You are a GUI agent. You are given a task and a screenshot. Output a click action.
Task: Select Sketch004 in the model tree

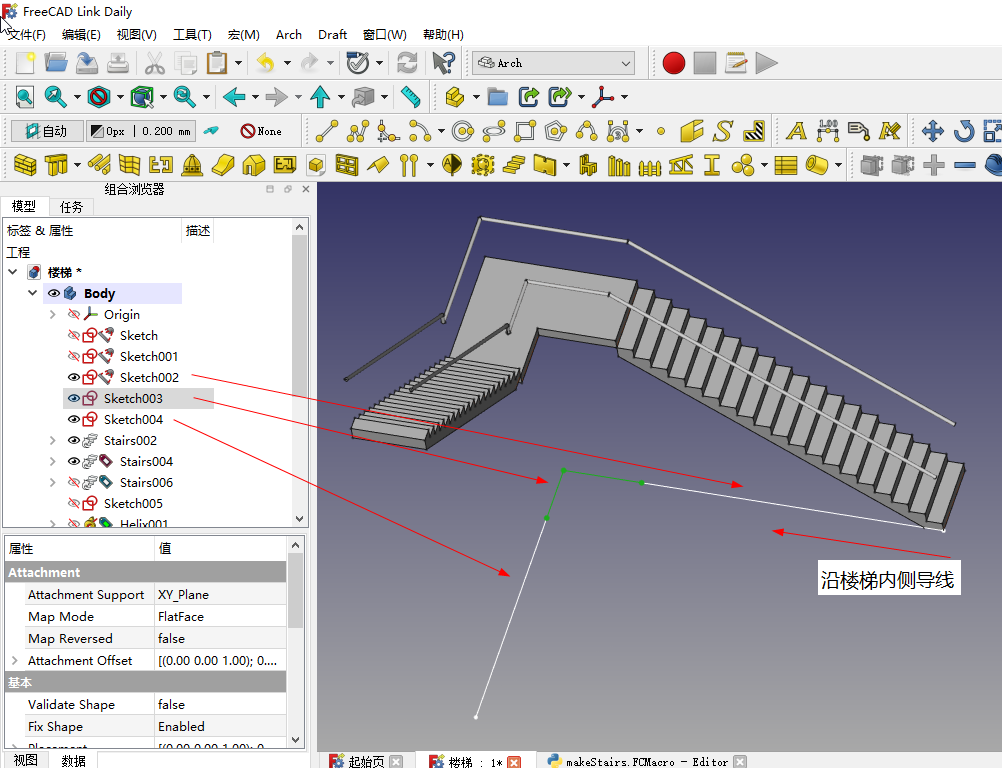[x=133, y=419]
